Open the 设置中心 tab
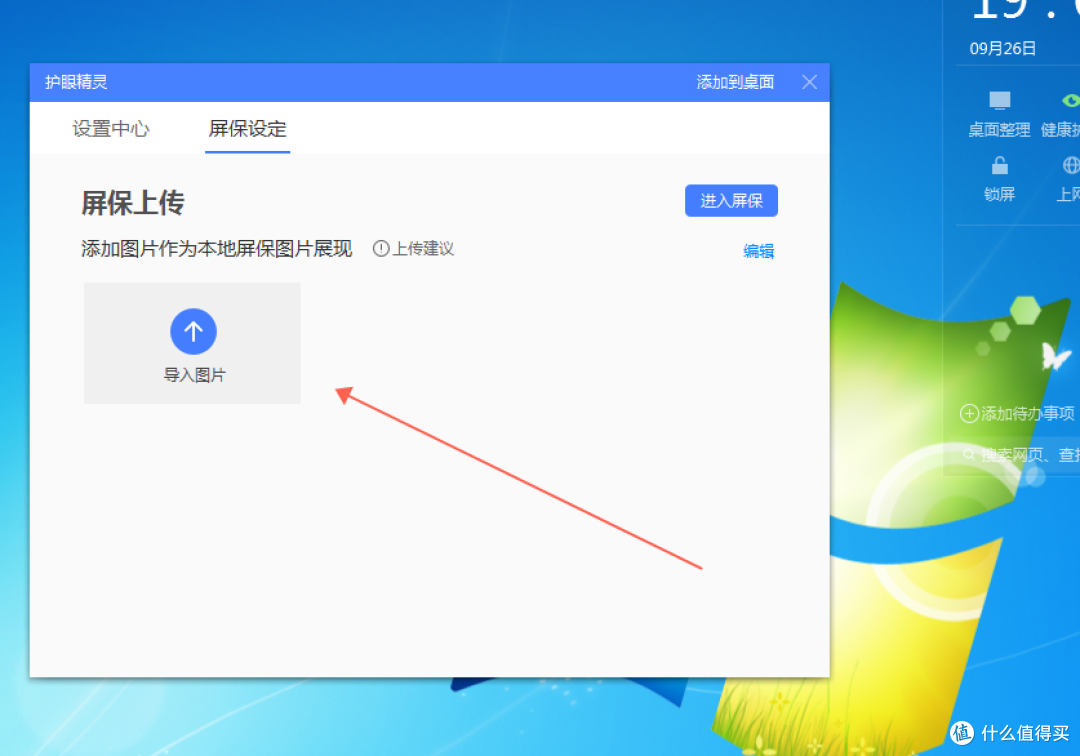The width and height of the screenshot is (1080, 756). point(111,129)
